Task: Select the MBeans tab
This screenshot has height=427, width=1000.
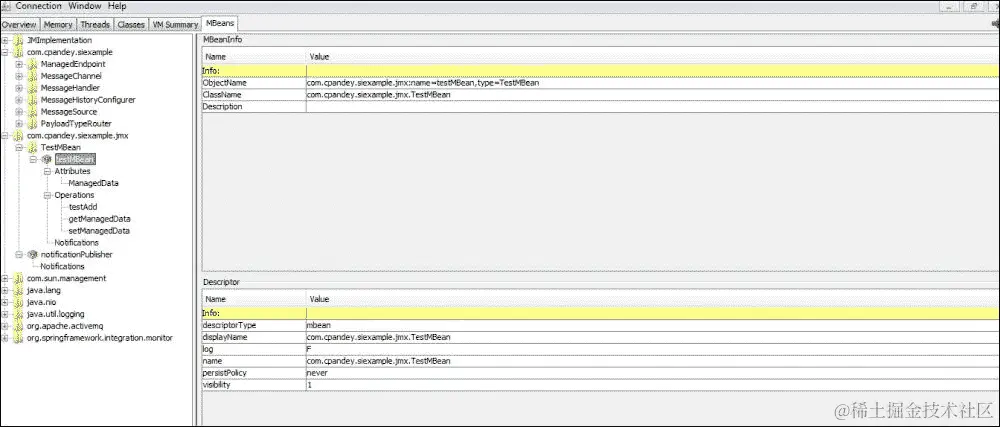Action: 220,23
